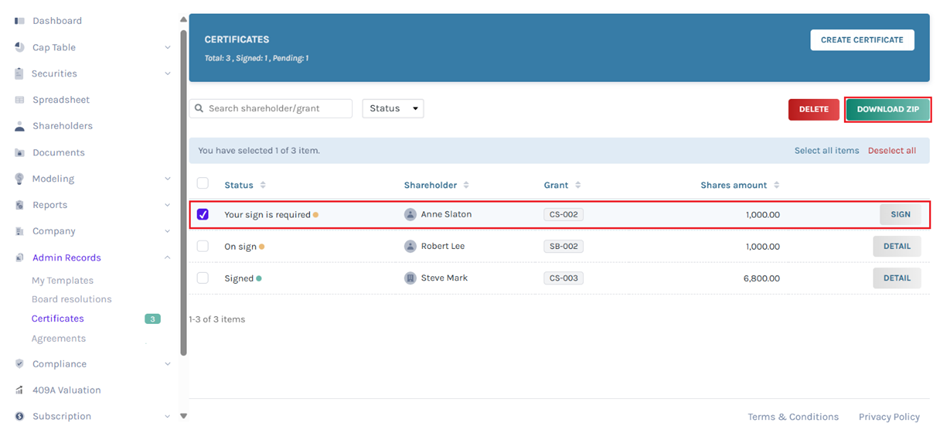
Task: Open Terms & Conditions link
Action: pos(793,417)
